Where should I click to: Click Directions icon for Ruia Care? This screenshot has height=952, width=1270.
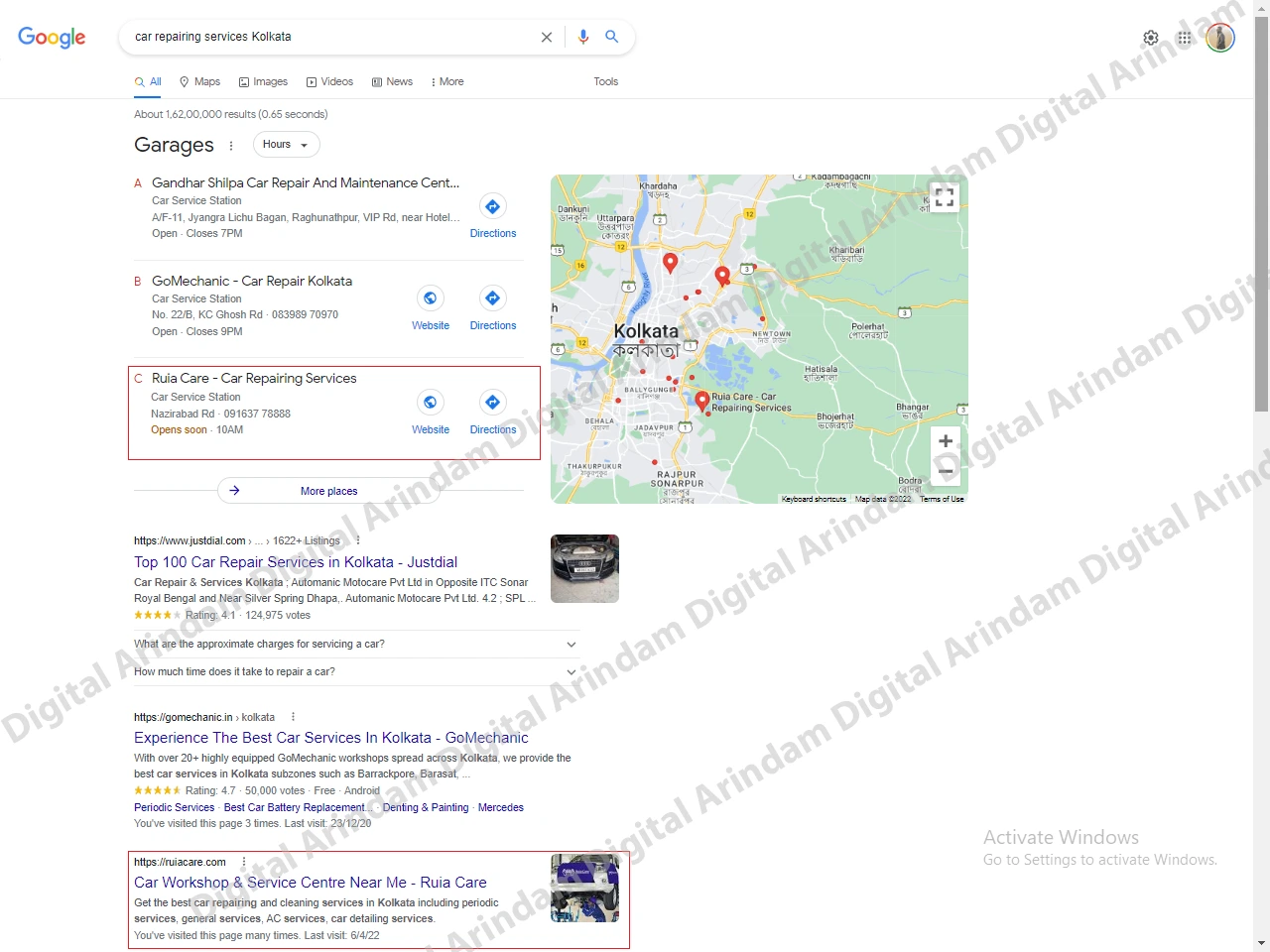[x=493, y=402]
